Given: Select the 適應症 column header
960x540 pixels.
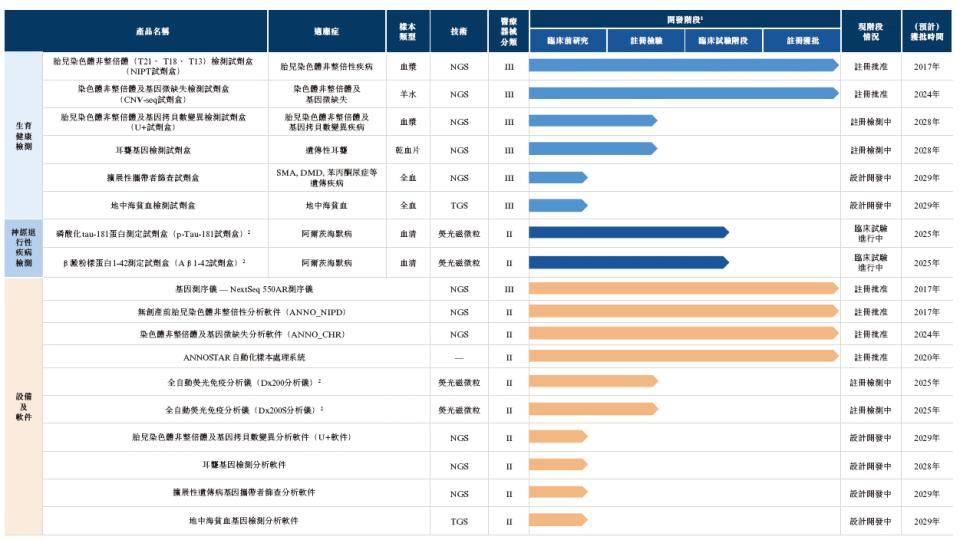Looking at the screenshot, I should (326, 31).
